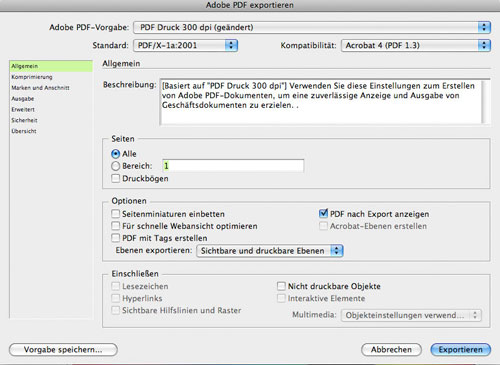This screenshot has width=500, height=365.
Task: Select the Bereich pages radio button
Action: (x=115, y=166)
